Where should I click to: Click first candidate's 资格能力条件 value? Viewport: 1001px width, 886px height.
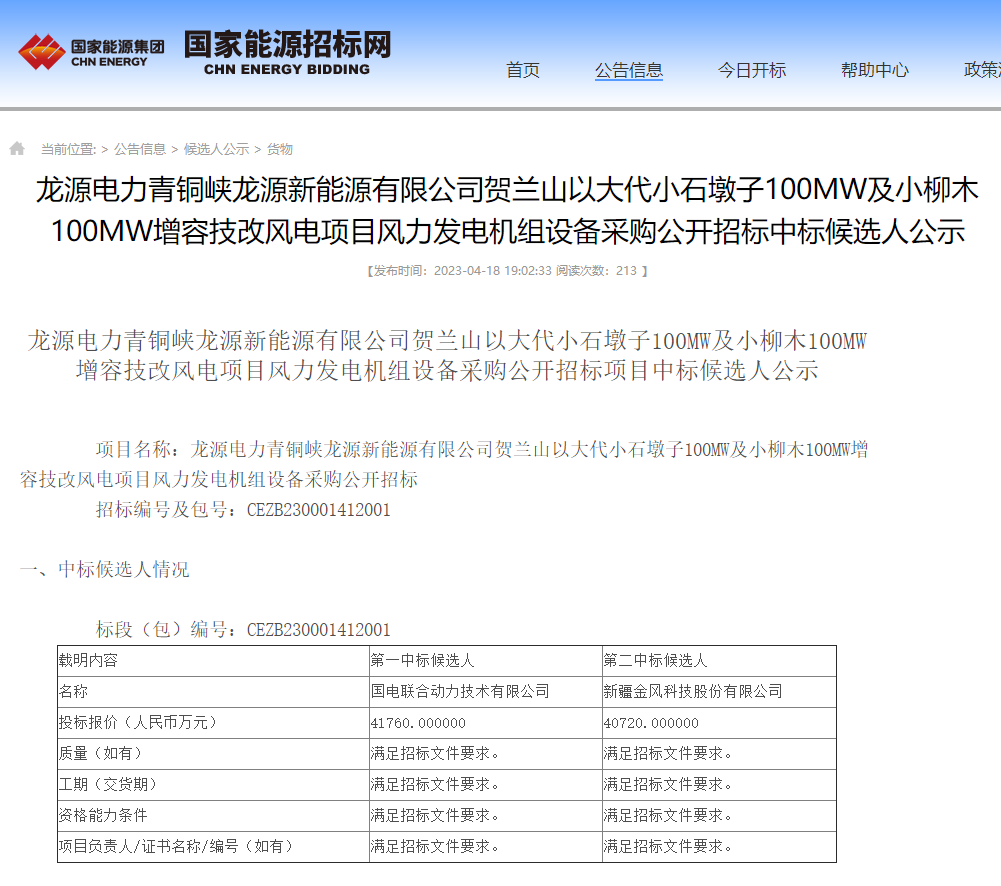(x=486, y=816)
